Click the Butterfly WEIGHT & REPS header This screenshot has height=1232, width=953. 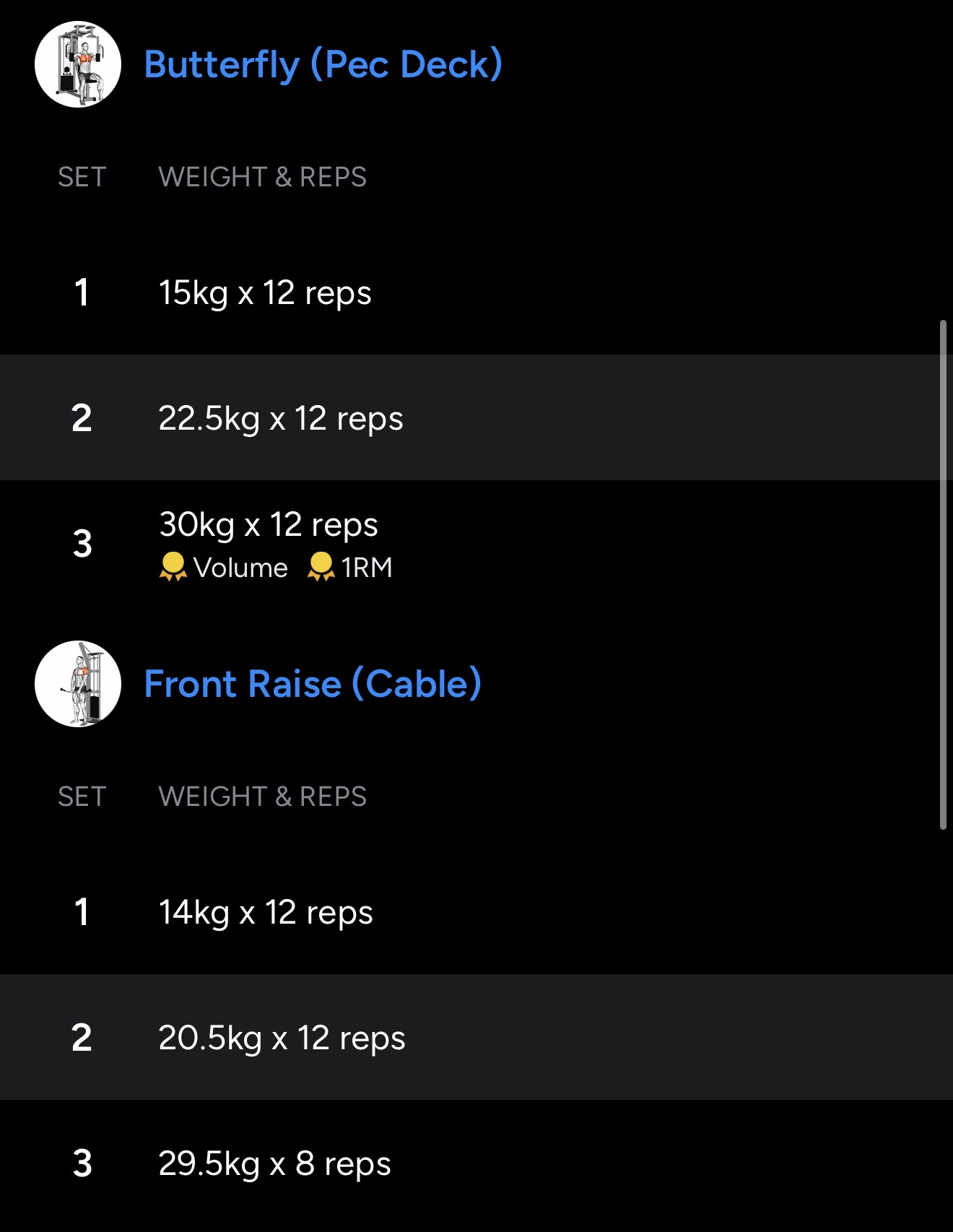click(263, 177)
